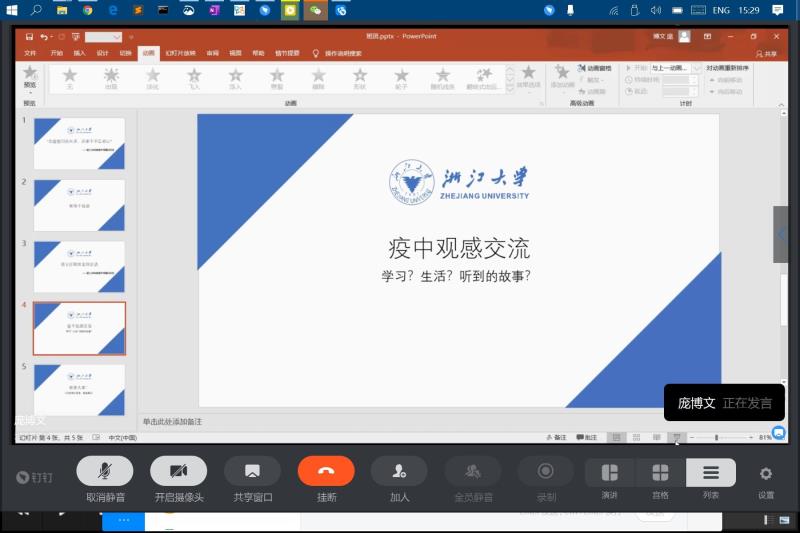Expand the animation gallery More arrow
The width and height of the screenshot is (800, 533).
[x=510, y=89]
